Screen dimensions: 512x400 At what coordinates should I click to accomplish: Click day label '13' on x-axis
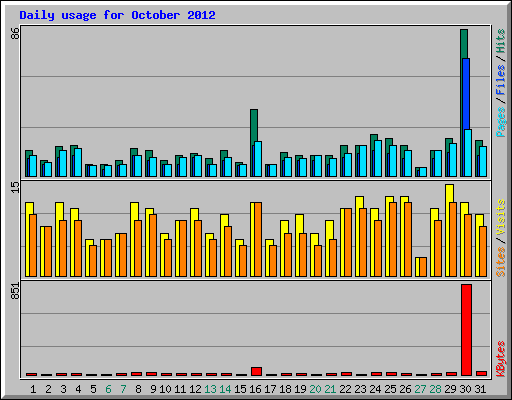210,389
